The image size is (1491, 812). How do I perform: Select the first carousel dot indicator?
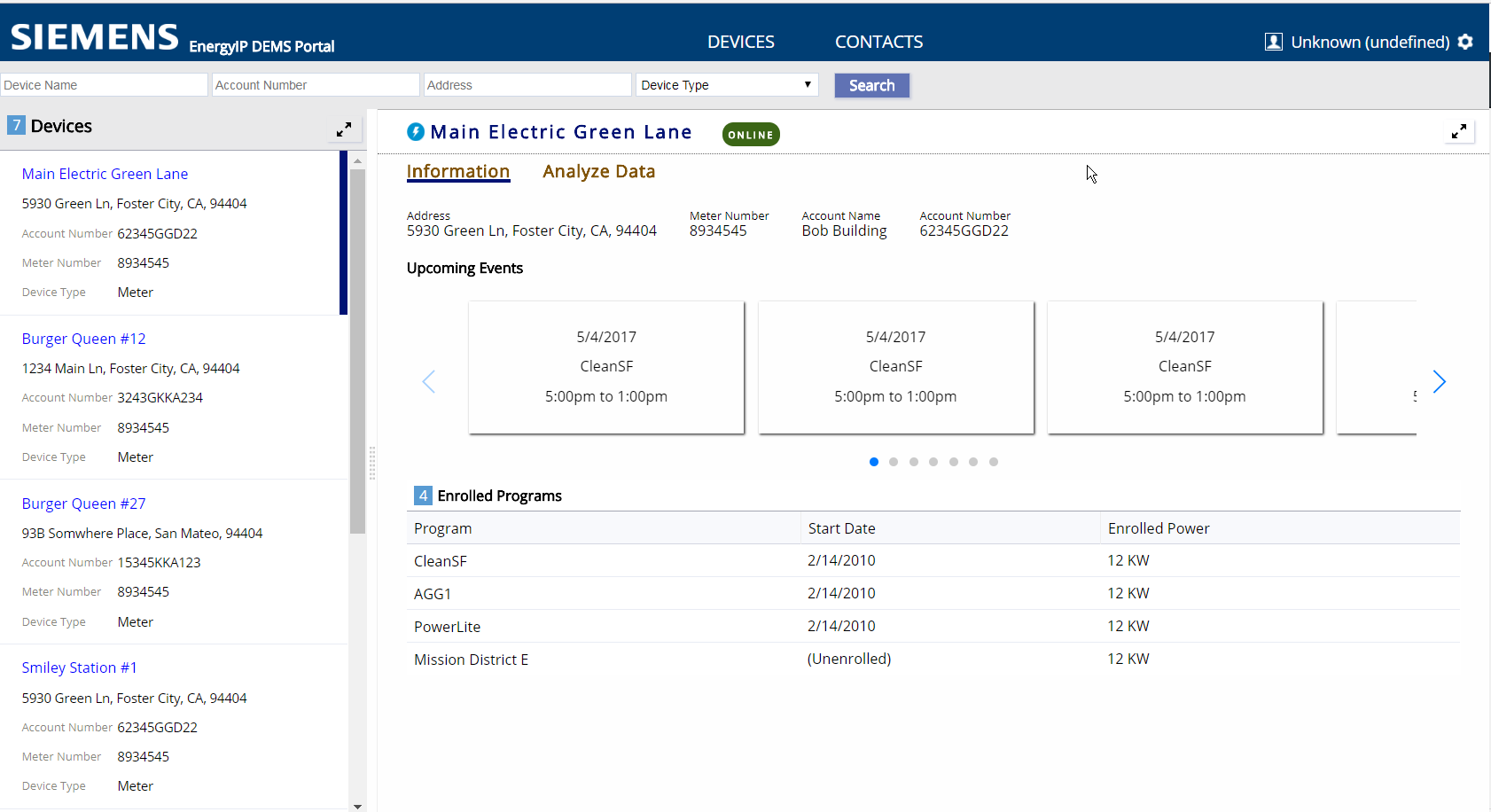(x=874, y=462)
